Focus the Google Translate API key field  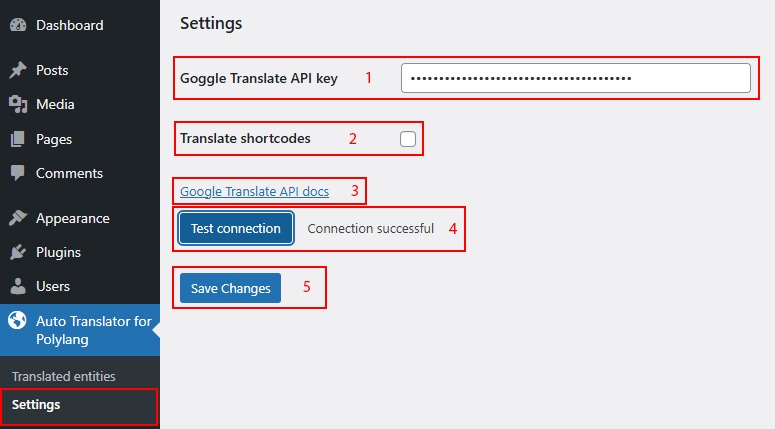575,78
